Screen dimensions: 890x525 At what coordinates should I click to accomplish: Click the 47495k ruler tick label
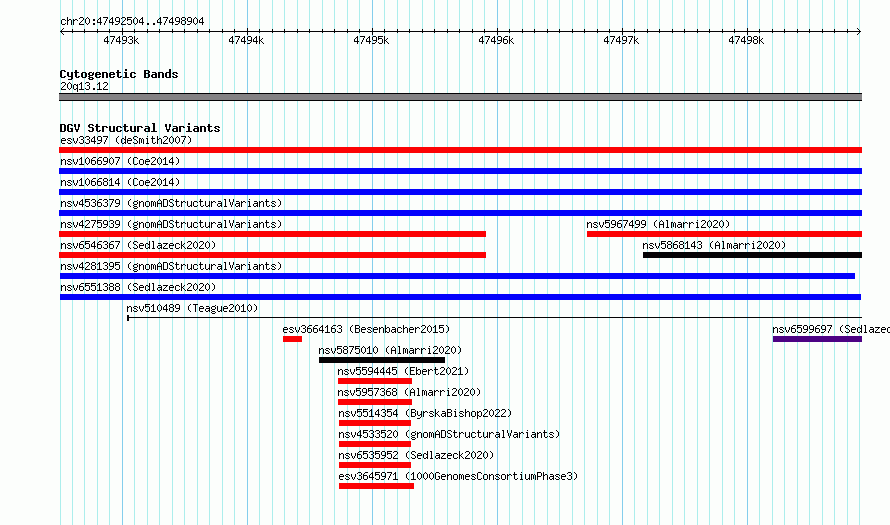click(x=371, y=40)
